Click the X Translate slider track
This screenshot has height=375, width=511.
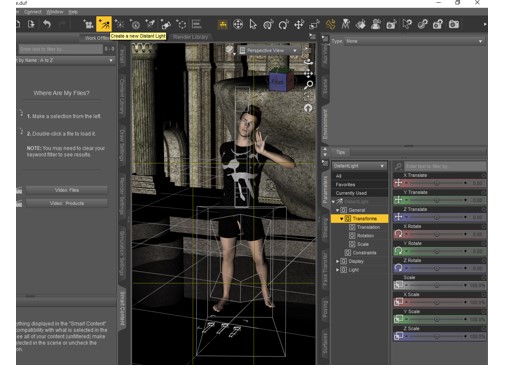point(436,183)
